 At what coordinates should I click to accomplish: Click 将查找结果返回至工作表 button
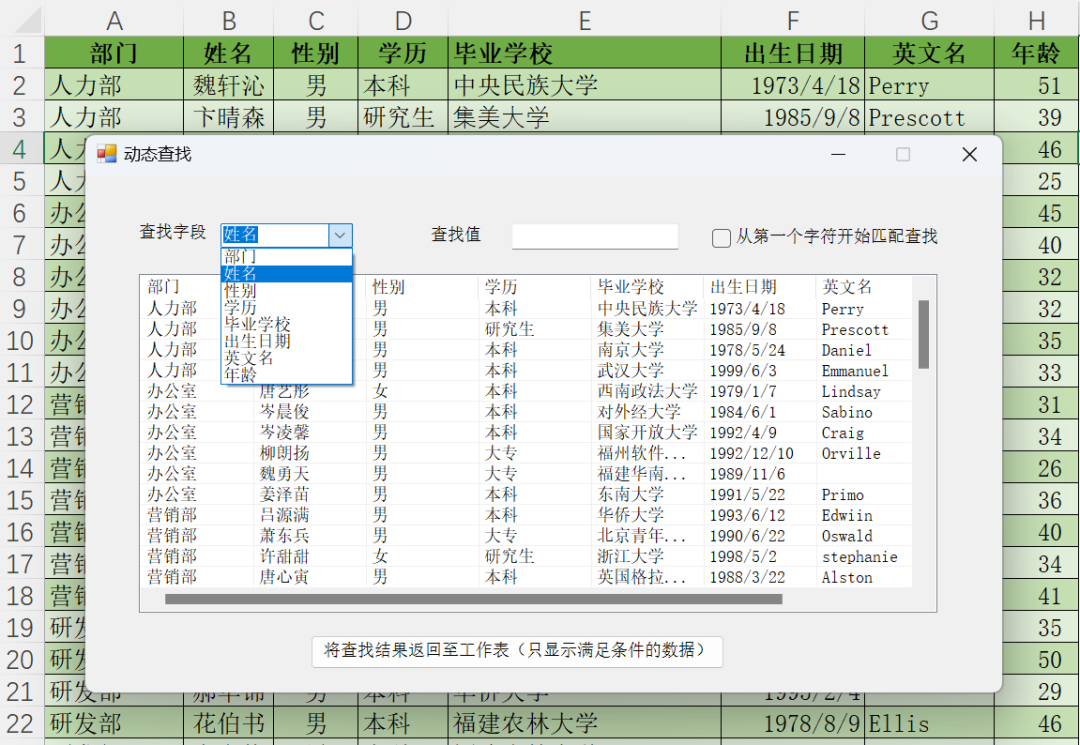(x=517, y=651)
